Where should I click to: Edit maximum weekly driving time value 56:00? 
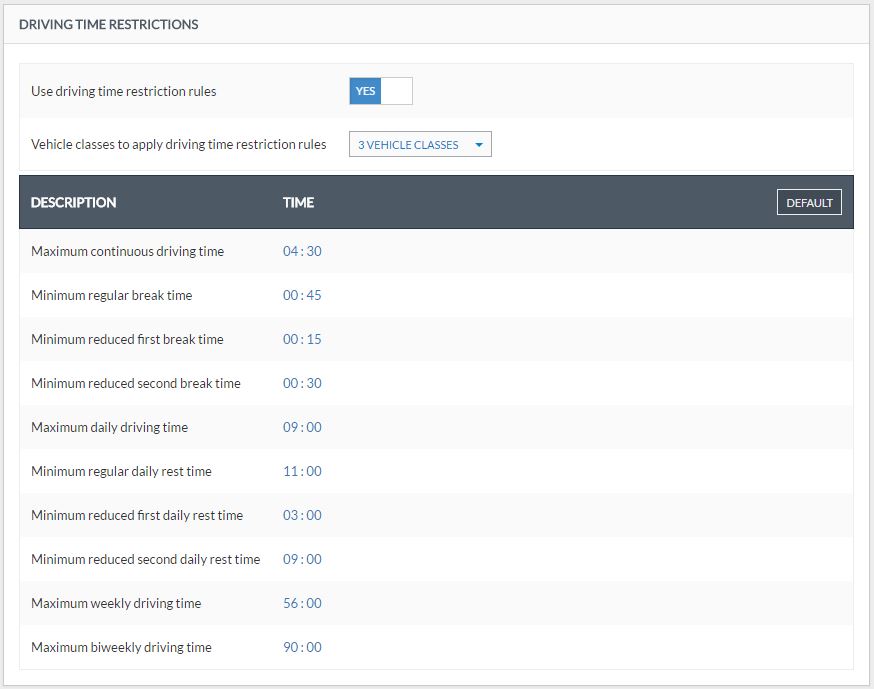[x=302, y=604]
